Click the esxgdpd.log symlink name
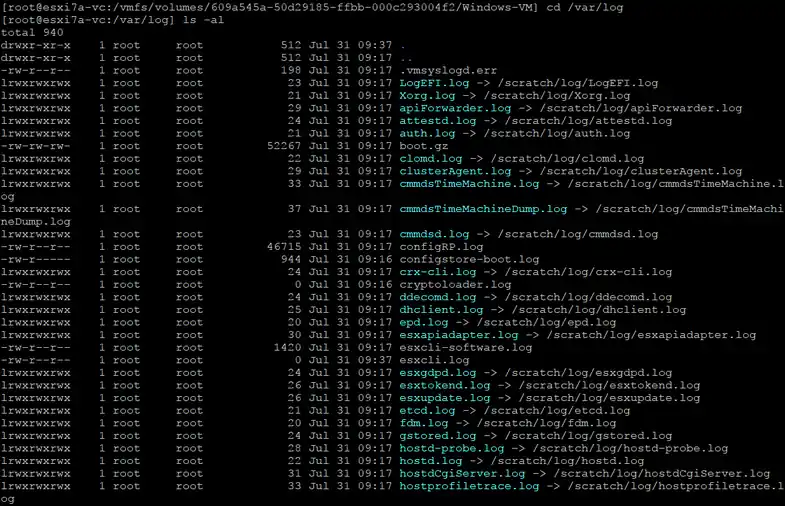 coord(438,373)
